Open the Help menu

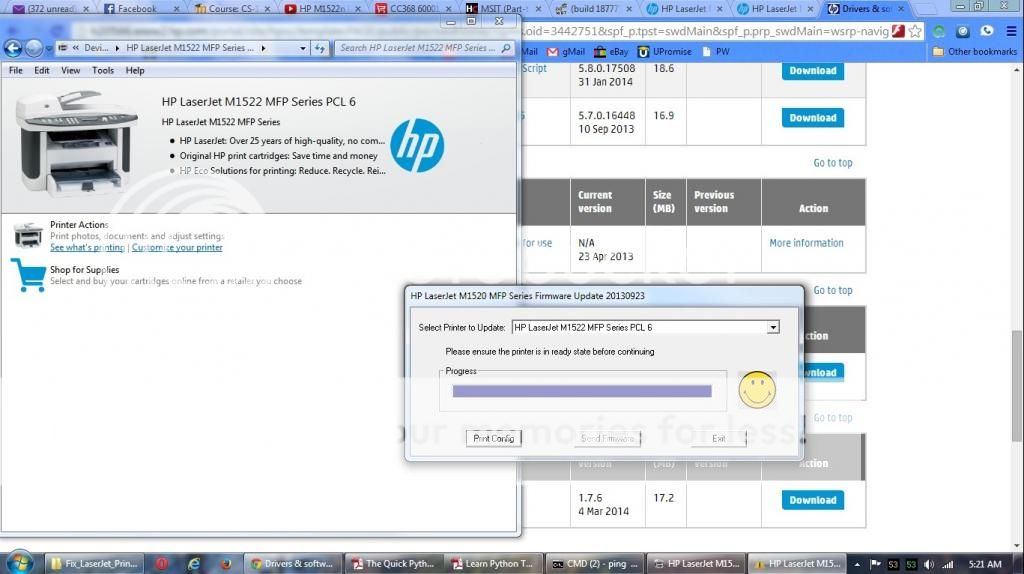[135, 71]
